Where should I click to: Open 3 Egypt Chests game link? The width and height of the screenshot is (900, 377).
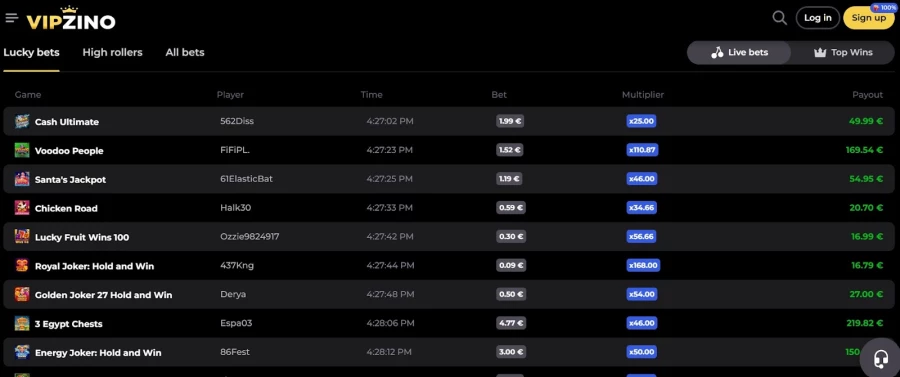[x=68, y=324]
